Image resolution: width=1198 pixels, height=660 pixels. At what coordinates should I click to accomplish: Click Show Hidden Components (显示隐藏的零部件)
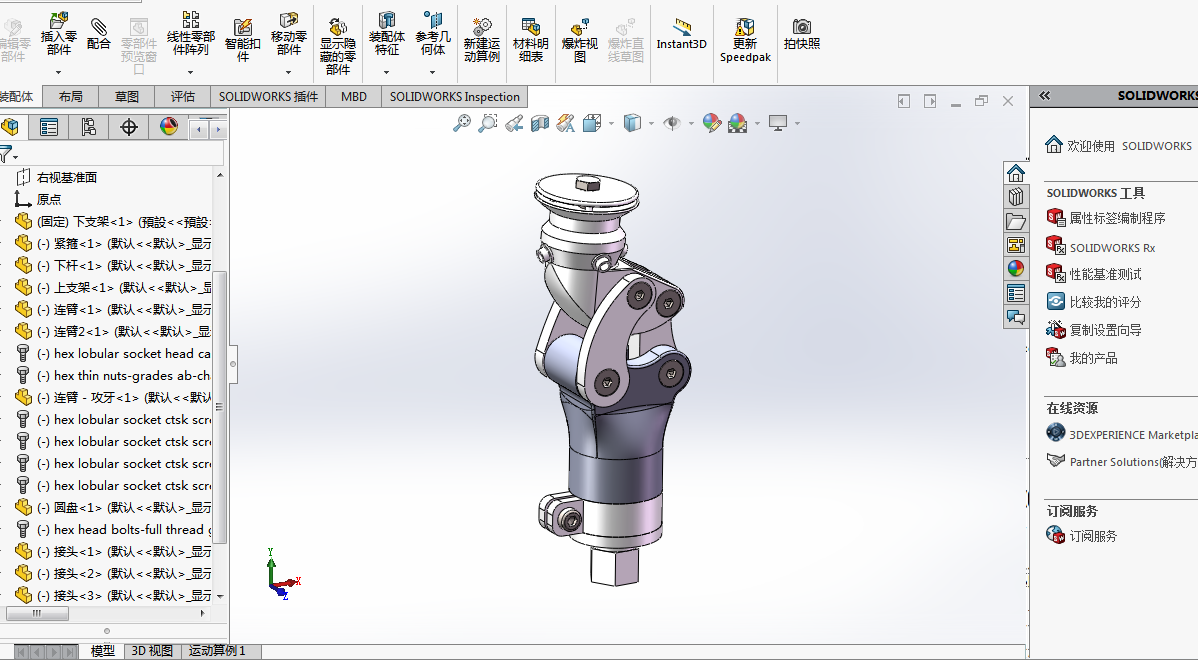(338, 47)
